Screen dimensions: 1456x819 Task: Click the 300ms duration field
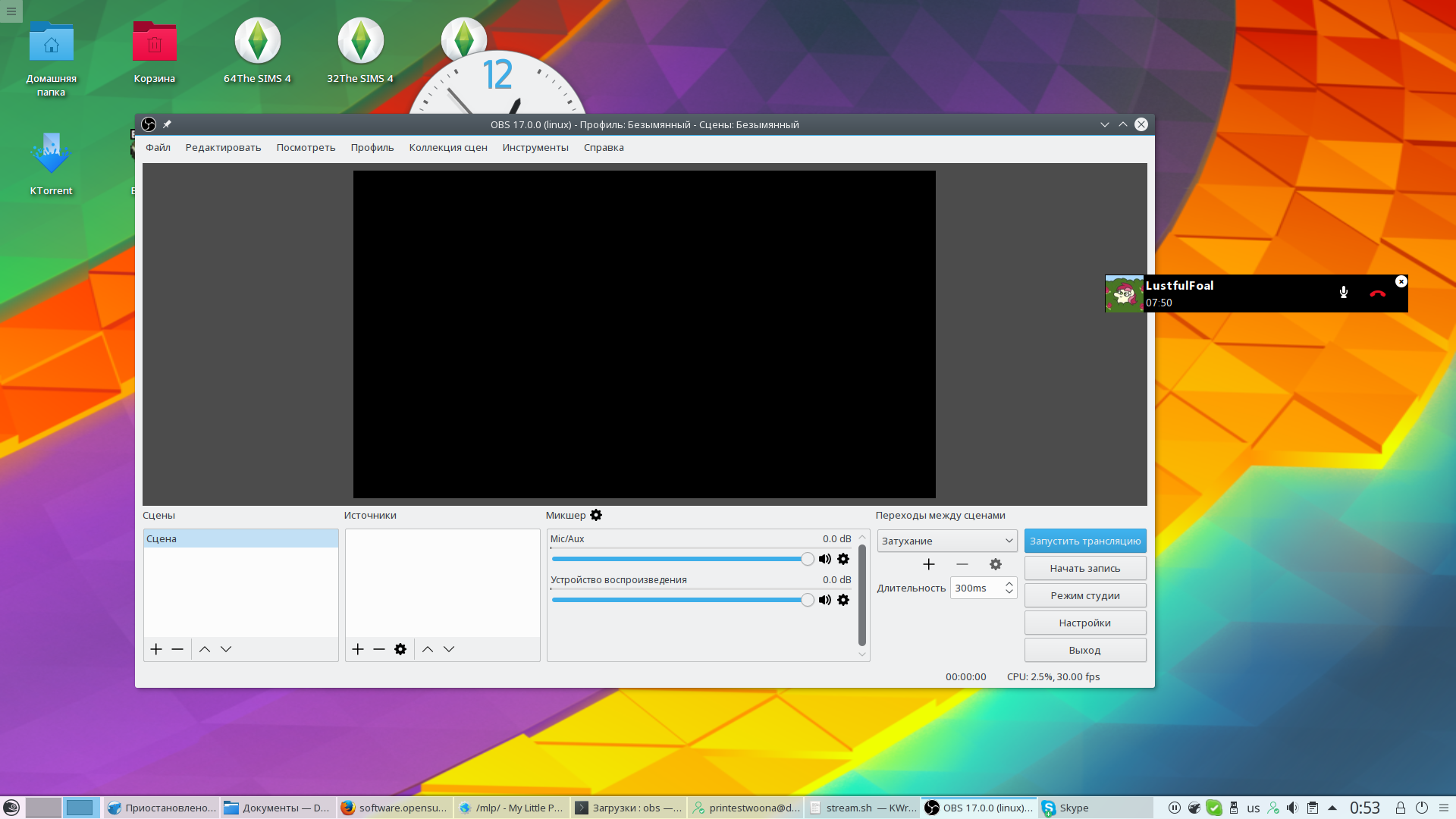click(x=977, y=588)
